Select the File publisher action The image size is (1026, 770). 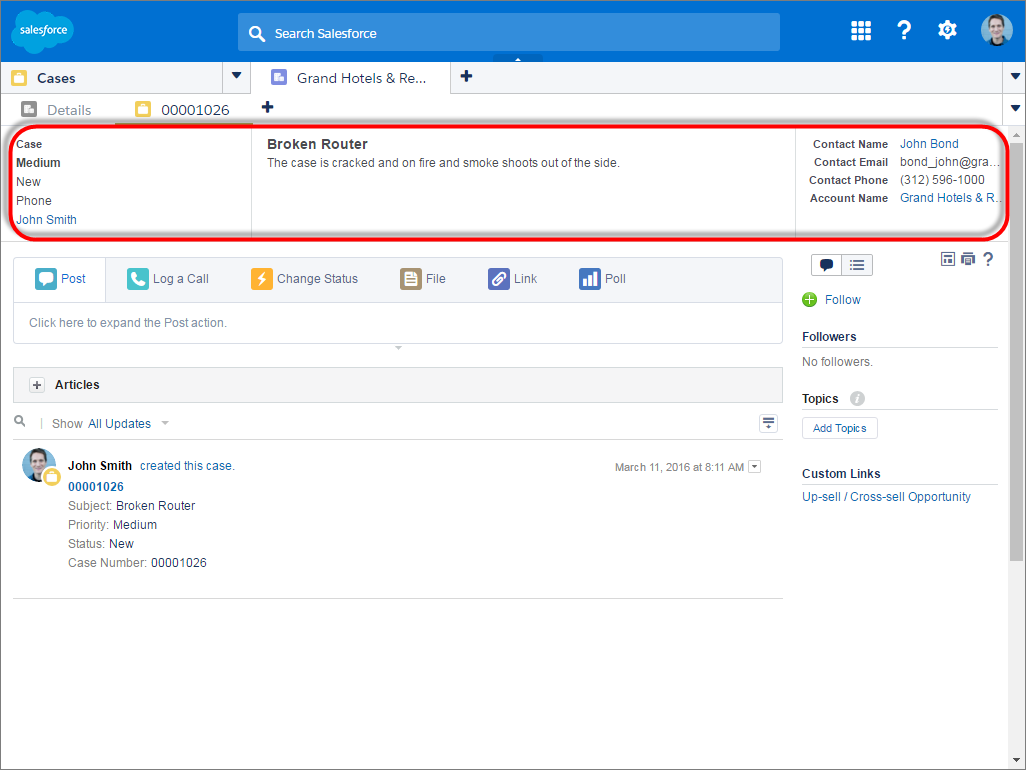point(423,279)
